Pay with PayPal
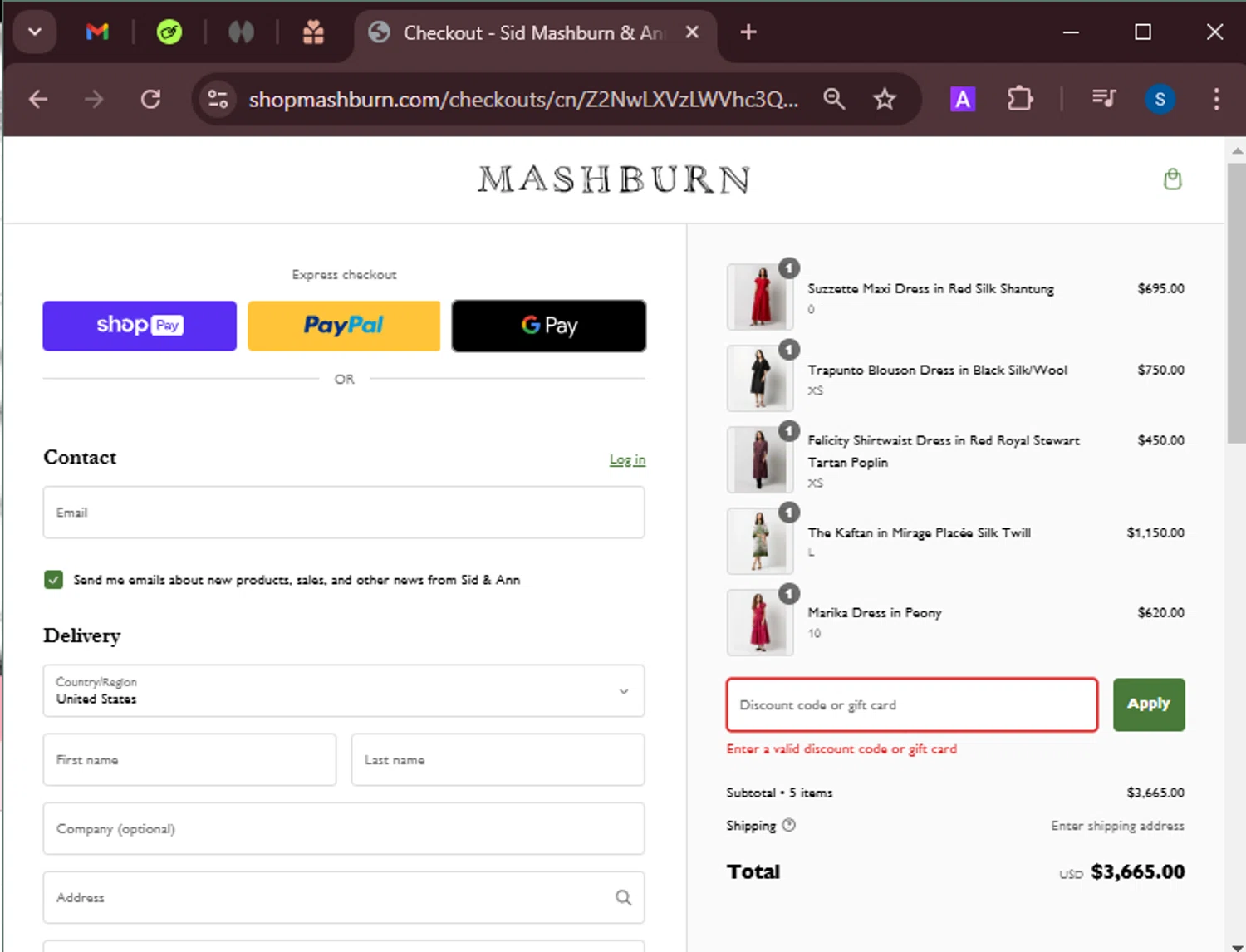Screen dimensions: 1246x952 344,326
